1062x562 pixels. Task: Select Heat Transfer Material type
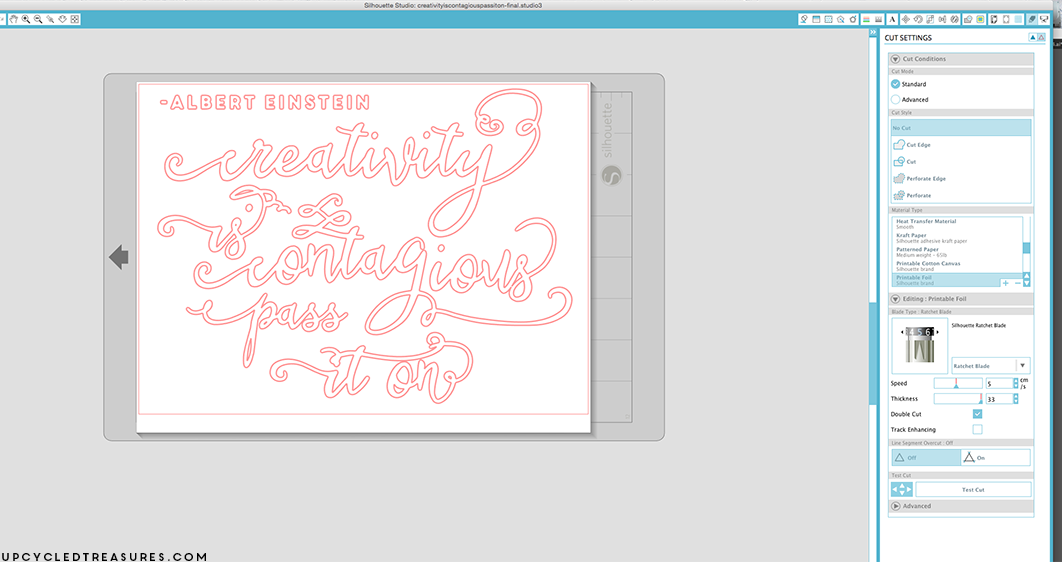point(957,224)
